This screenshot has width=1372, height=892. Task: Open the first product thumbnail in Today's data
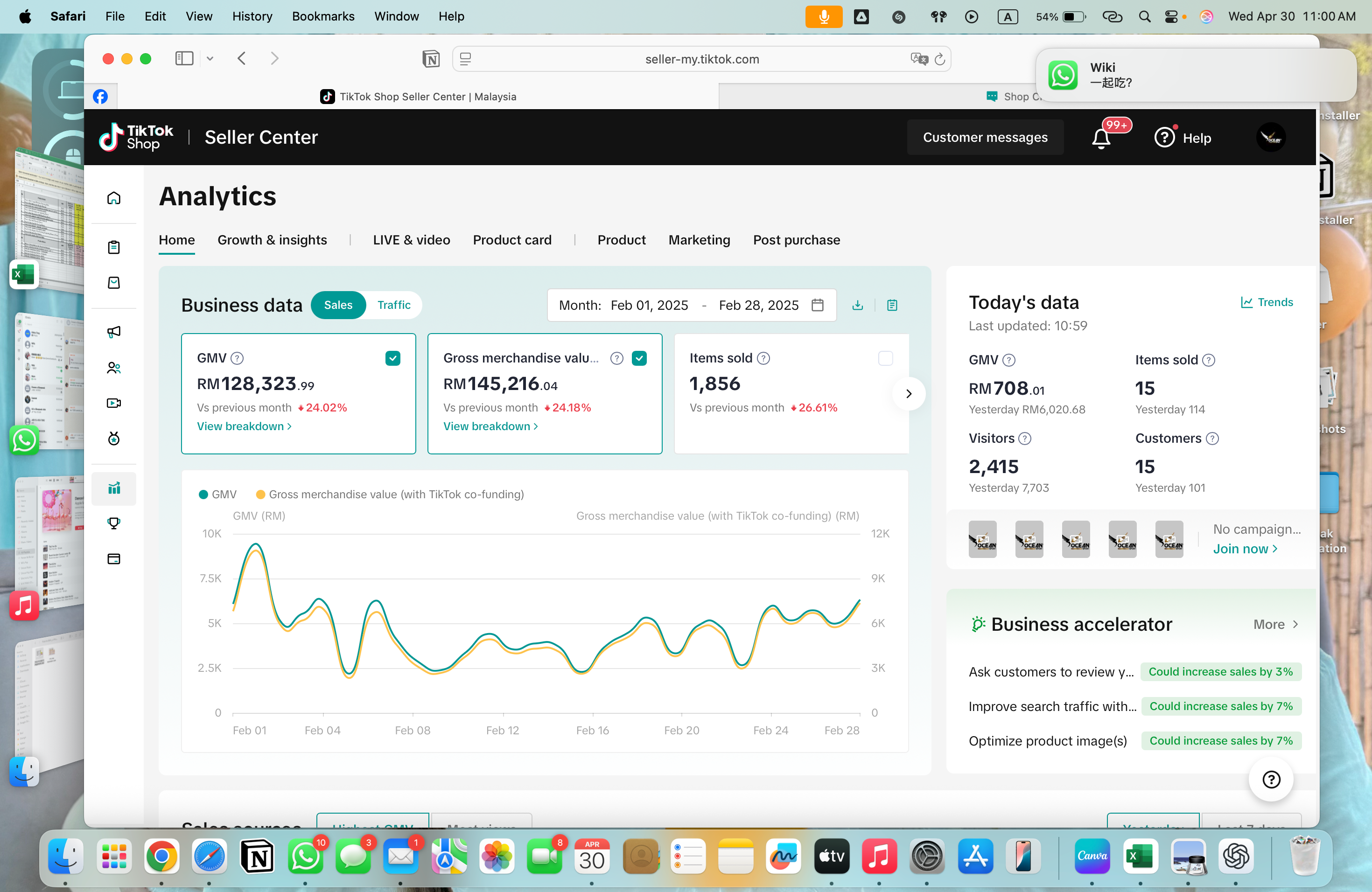pos(982,539)
